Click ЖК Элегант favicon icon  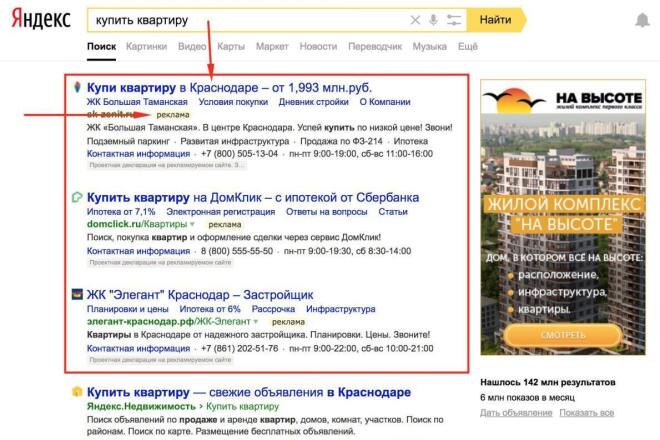[x=77, y=294]
